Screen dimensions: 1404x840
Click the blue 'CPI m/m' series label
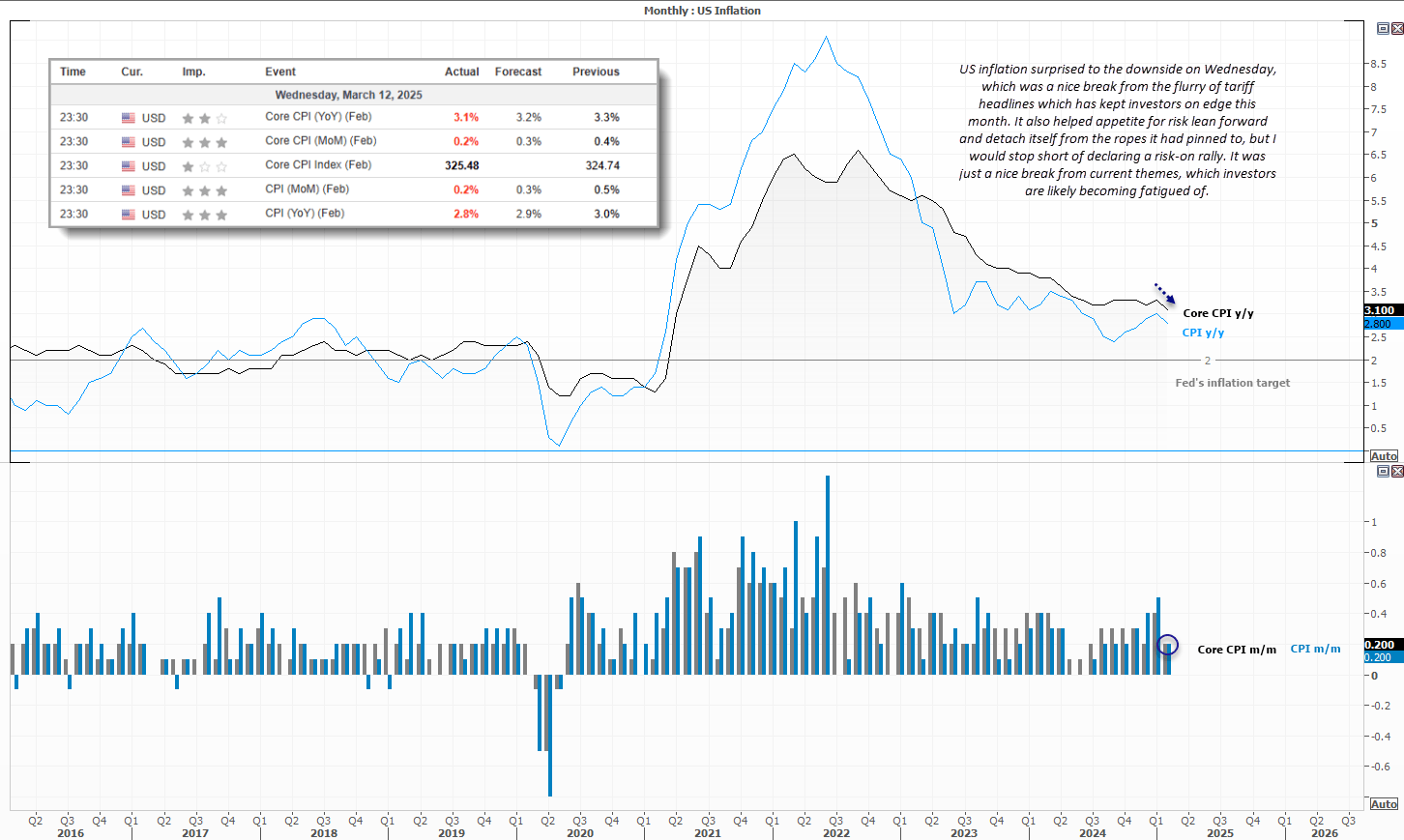click(1315, 649)
